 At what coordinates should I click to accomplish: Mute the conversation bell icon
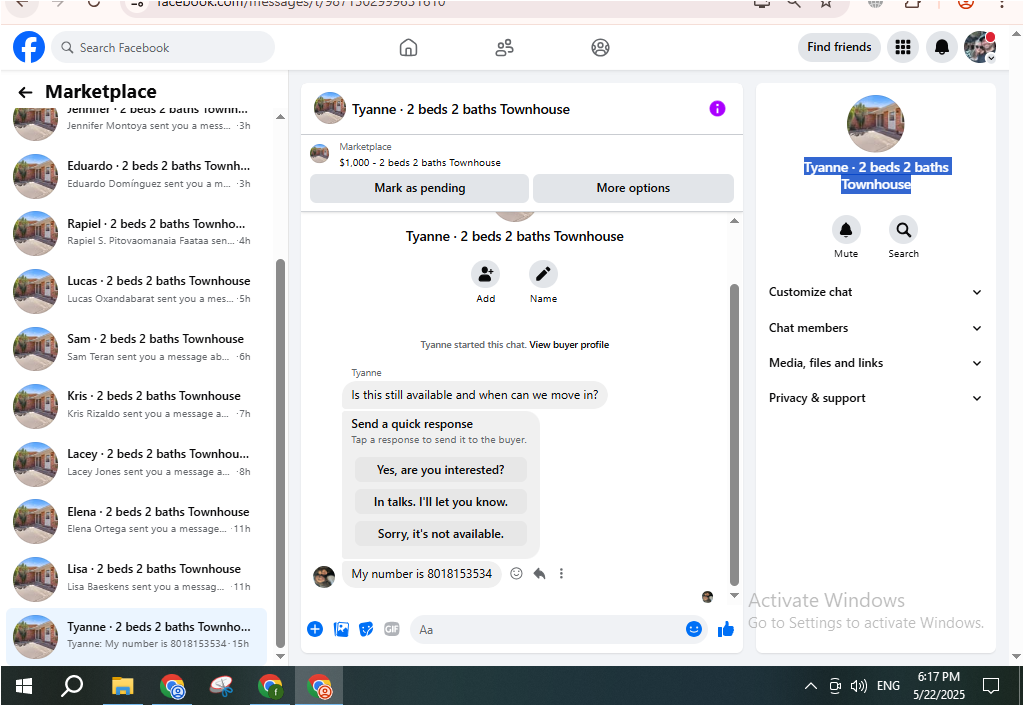pyautogui.click(x=846, y=229)
